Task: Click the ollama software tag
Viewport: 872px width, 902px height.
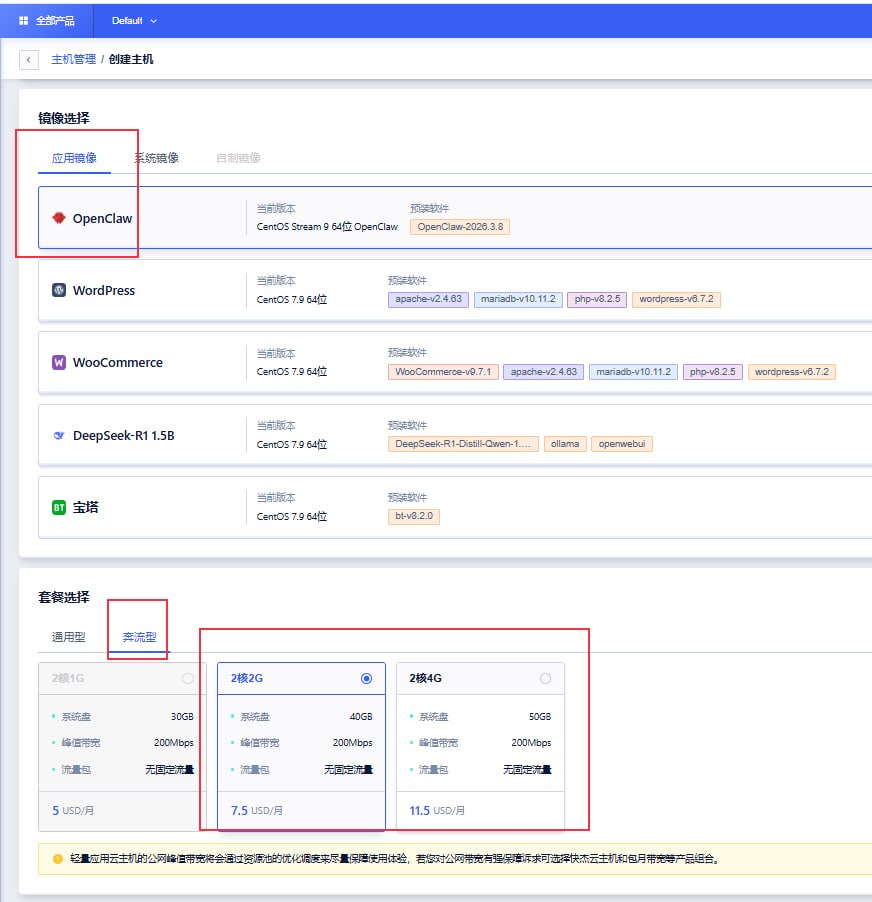Action: [x=565, y=444]
